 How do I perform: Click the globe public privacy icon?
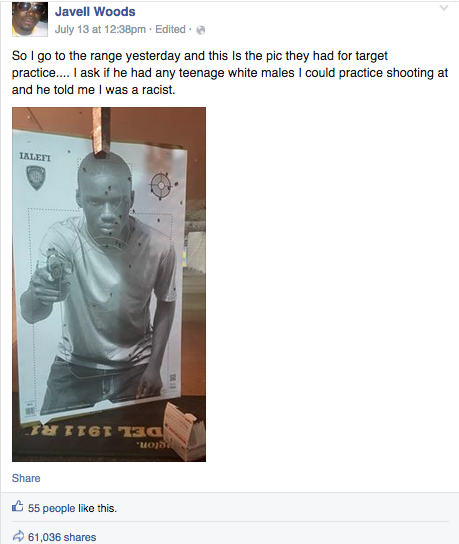pos(201,30)
